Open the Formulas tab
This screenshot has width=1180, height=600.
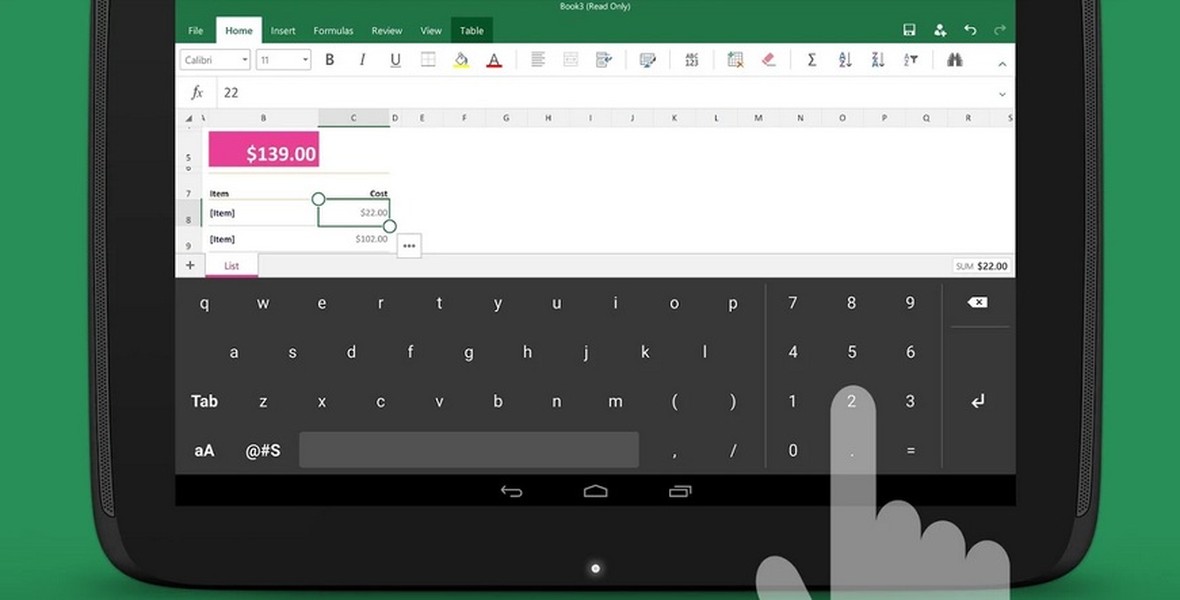pyautogui.click(x=333, y=31)
